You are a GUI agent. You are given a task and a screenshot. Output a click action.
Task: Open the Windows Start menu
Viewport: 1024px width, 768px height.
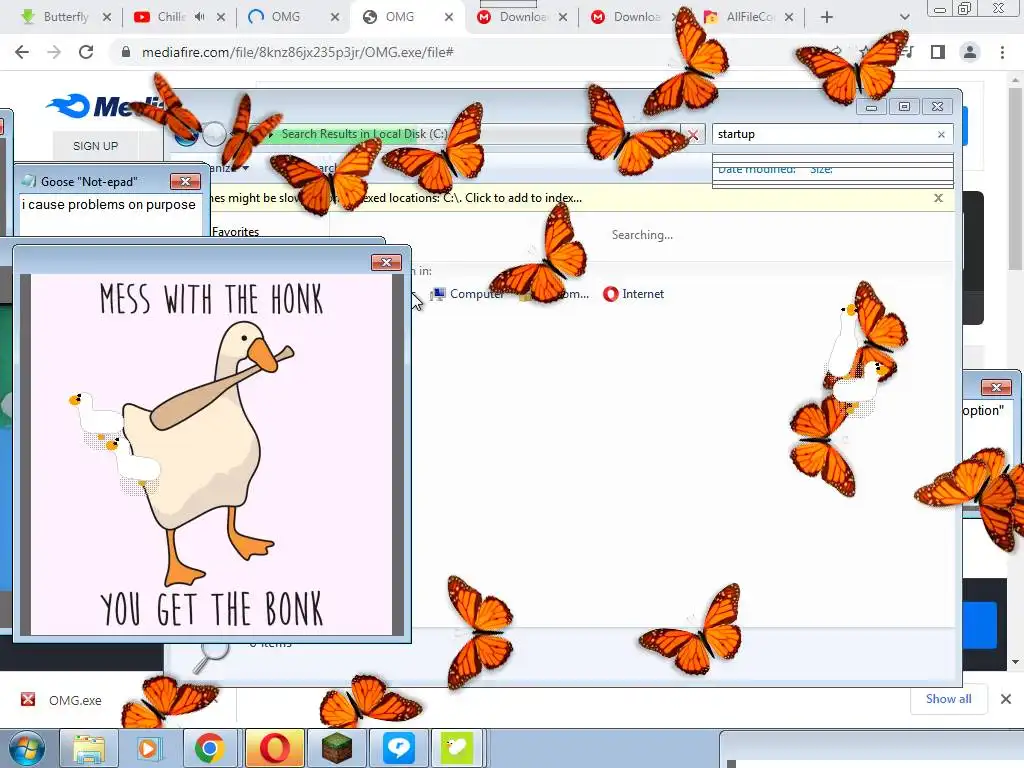[x=27, y=748]
